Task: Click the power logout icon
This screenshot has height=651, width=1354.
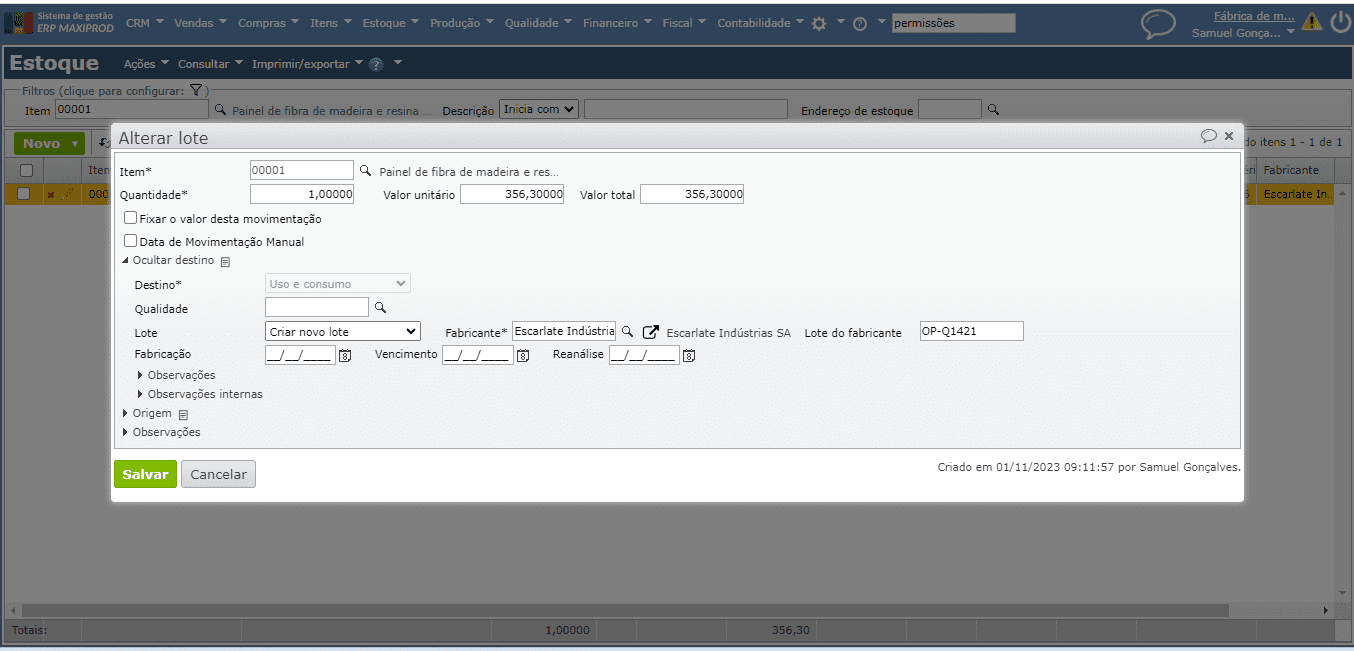Action: coord(1340,22)
